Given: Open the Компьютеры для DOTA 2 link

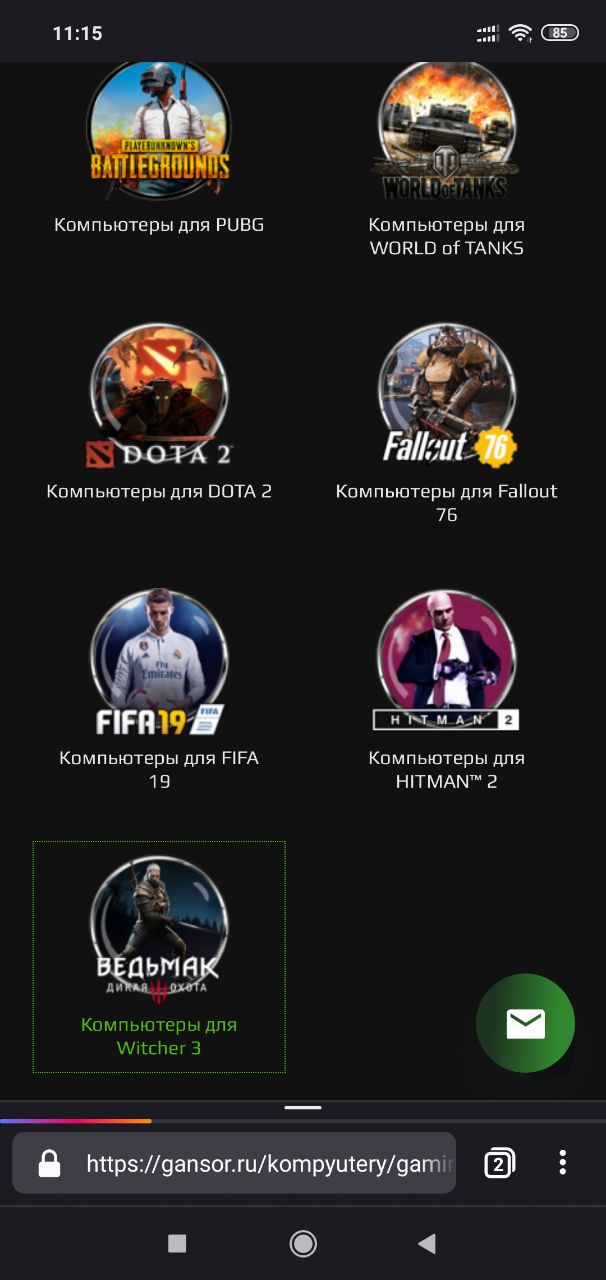Looking at the screenshot, I should click(x=159, y=491).
